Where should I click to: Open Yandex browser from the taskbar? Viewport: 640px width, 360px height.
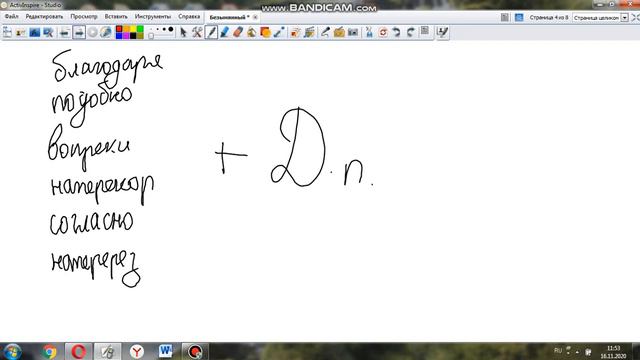(137, 351)
